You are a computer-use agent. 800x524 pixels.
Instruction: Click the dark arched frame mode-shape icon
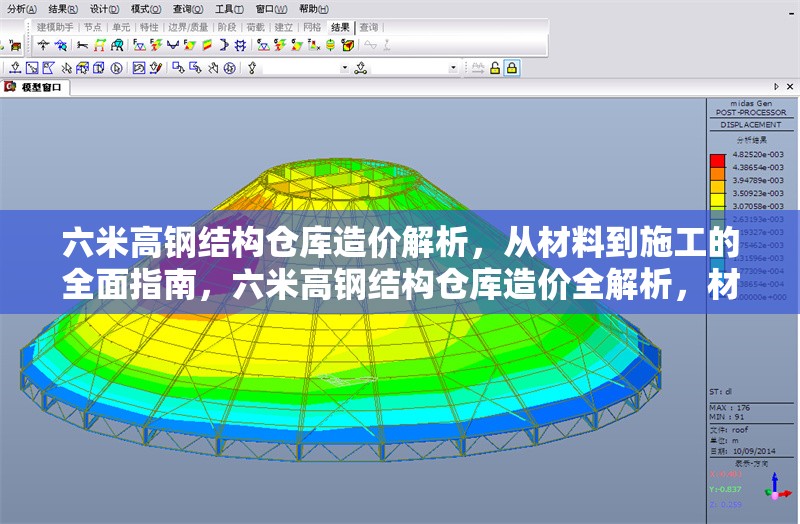117,45
